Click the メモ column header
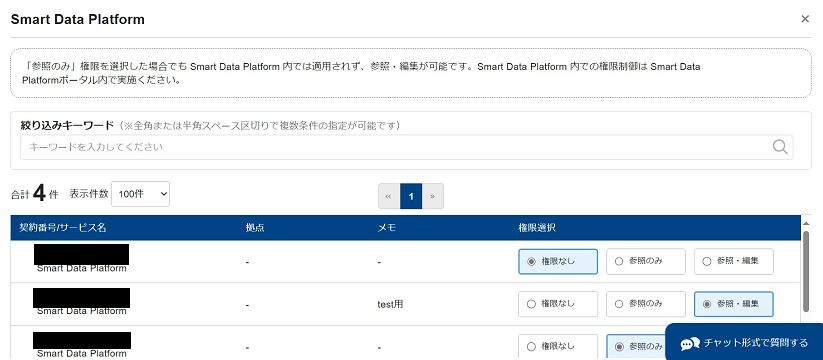 [387, 228]
